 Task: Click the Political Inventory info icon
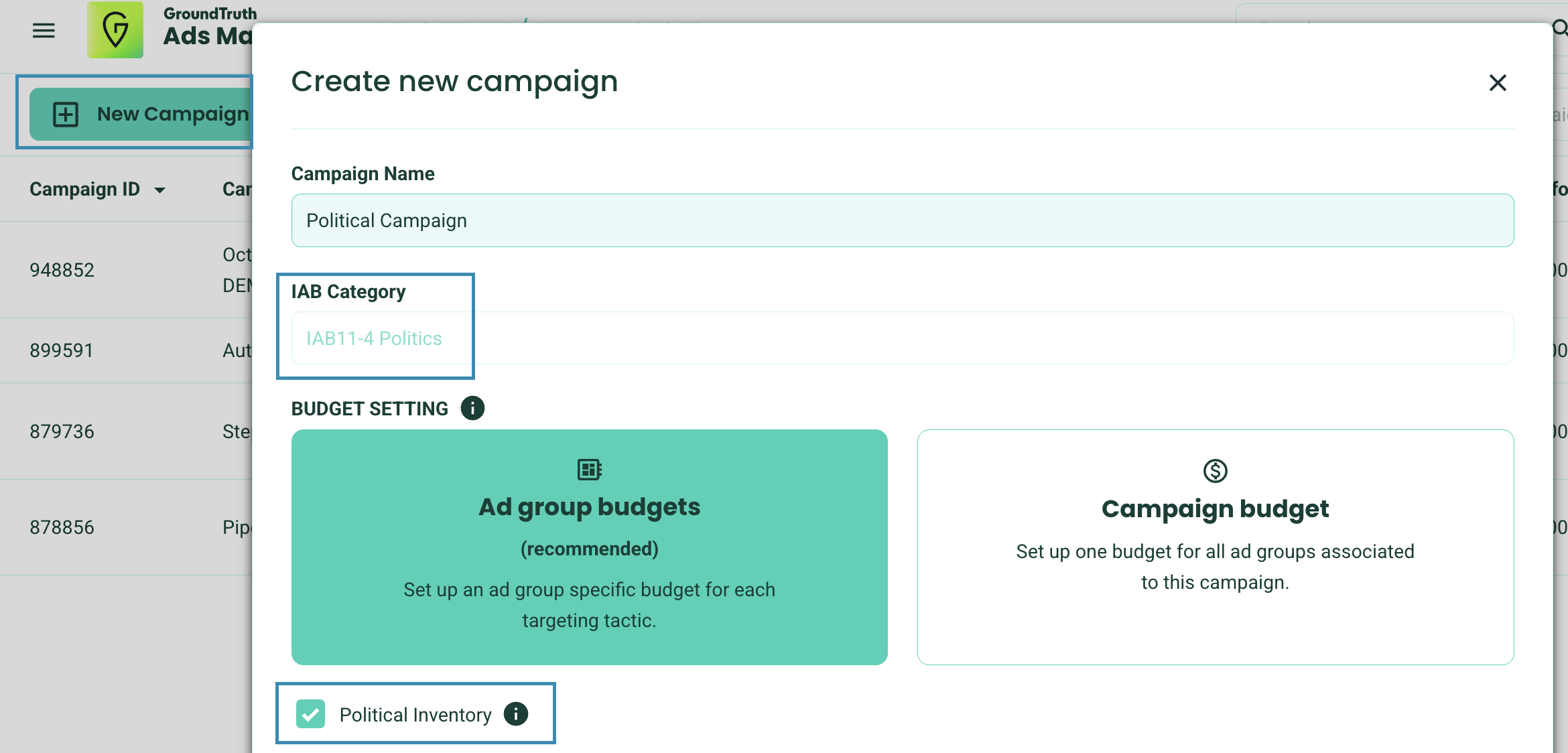pos(516,714)
